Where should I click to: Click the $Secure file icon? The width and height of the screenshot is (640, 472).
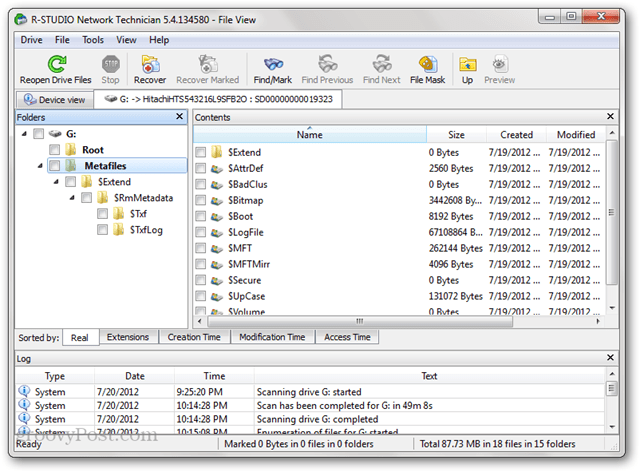[x=217, y=280]
